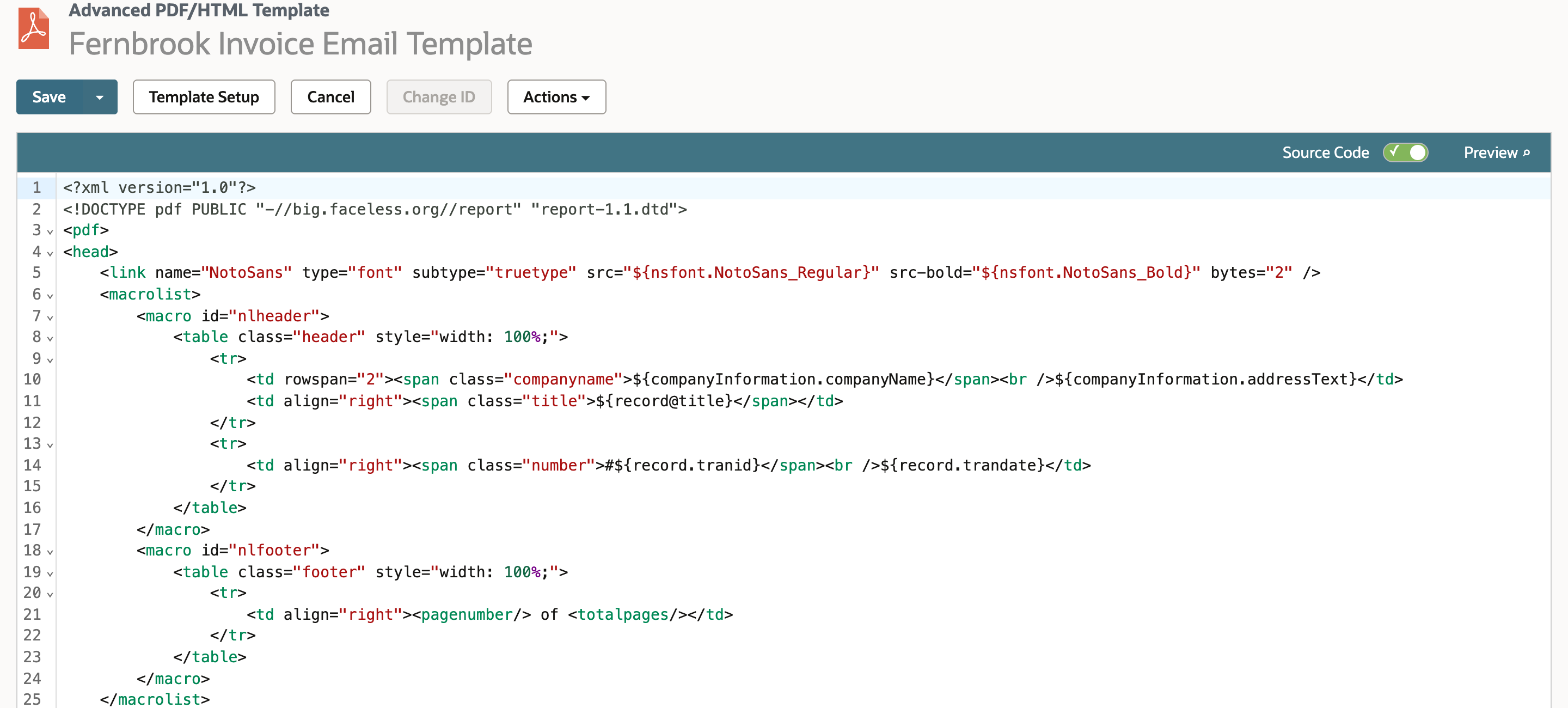Click the companyInformation.companyName text
This screenshot has height=708, width=1568.
click(x=783, y=379)
